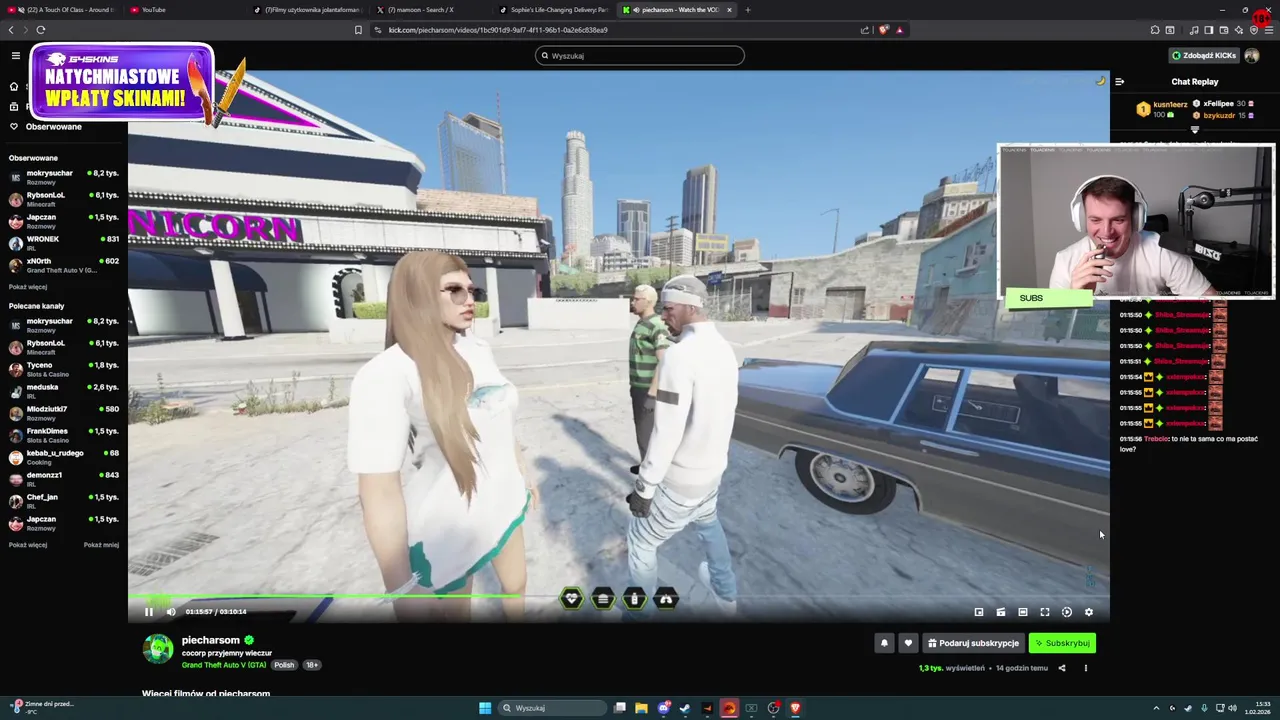The width and height of the screenshot is (1280, 720).
Task: Click the 18+ tag
Action: (312, 665)
